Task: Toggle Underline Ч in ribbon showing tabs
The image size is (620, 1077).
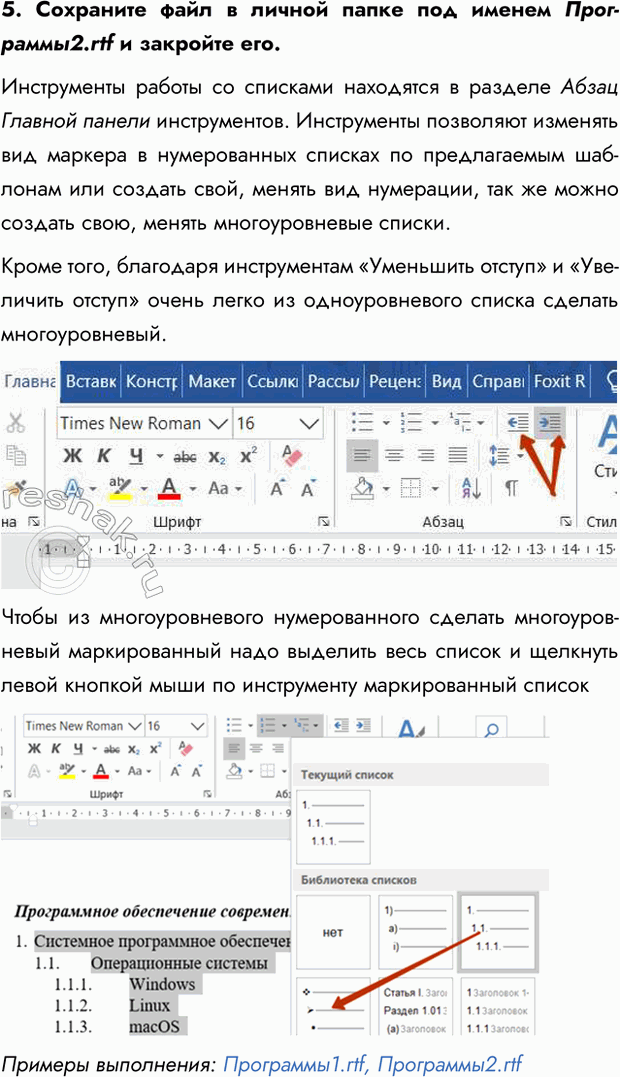Action: click(137, 455)
